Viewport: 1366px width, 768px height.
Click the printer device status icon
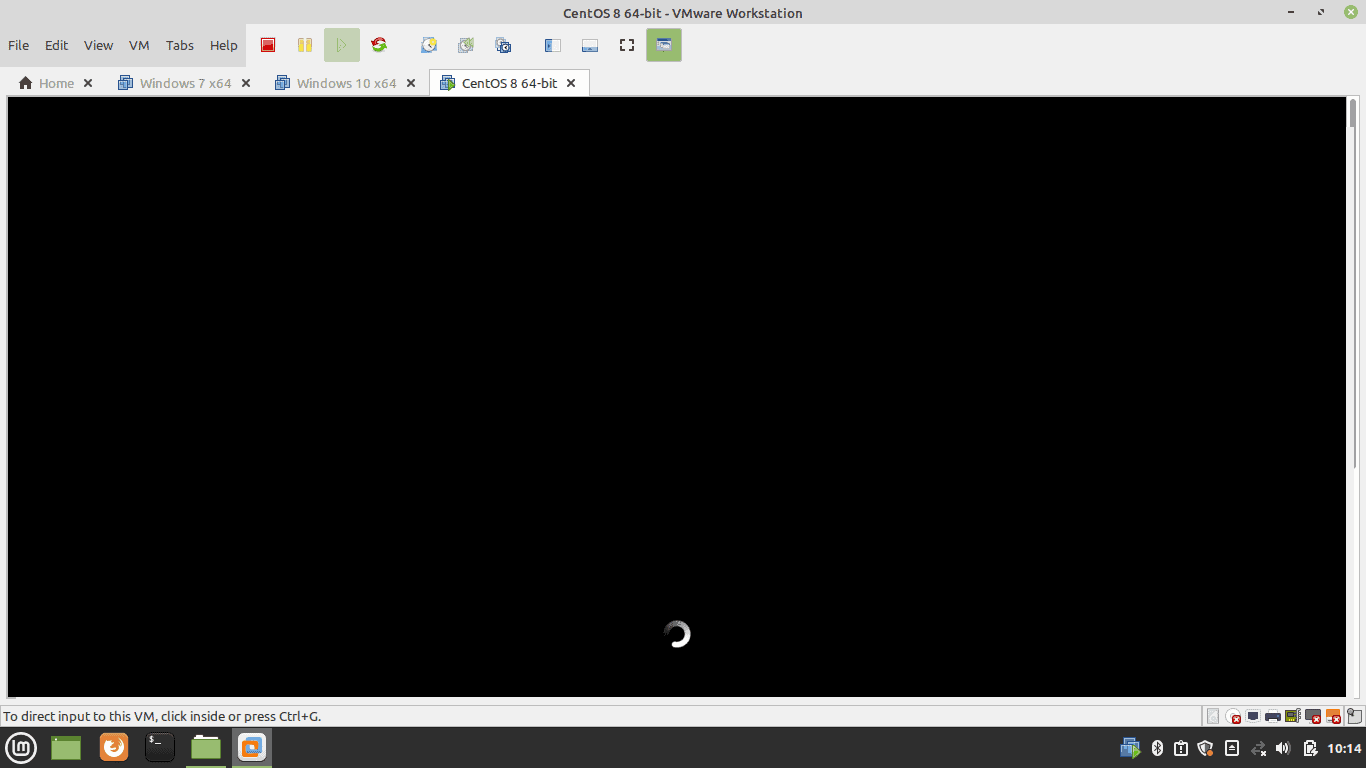tap(1273, 716)
